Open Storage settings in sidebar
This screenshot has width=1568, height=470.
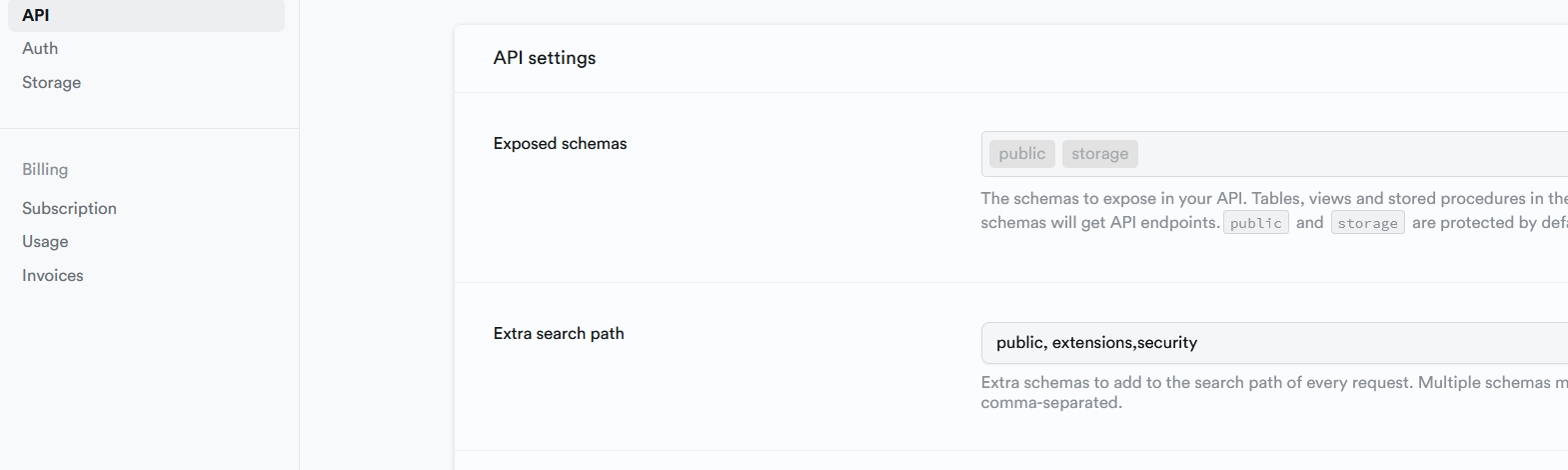coord(52,82)
